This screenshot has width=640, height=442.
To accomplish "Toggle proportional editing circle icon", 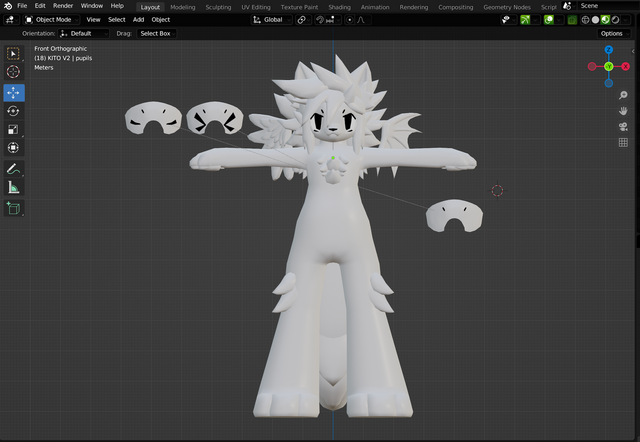I will [x=349, y=20].
